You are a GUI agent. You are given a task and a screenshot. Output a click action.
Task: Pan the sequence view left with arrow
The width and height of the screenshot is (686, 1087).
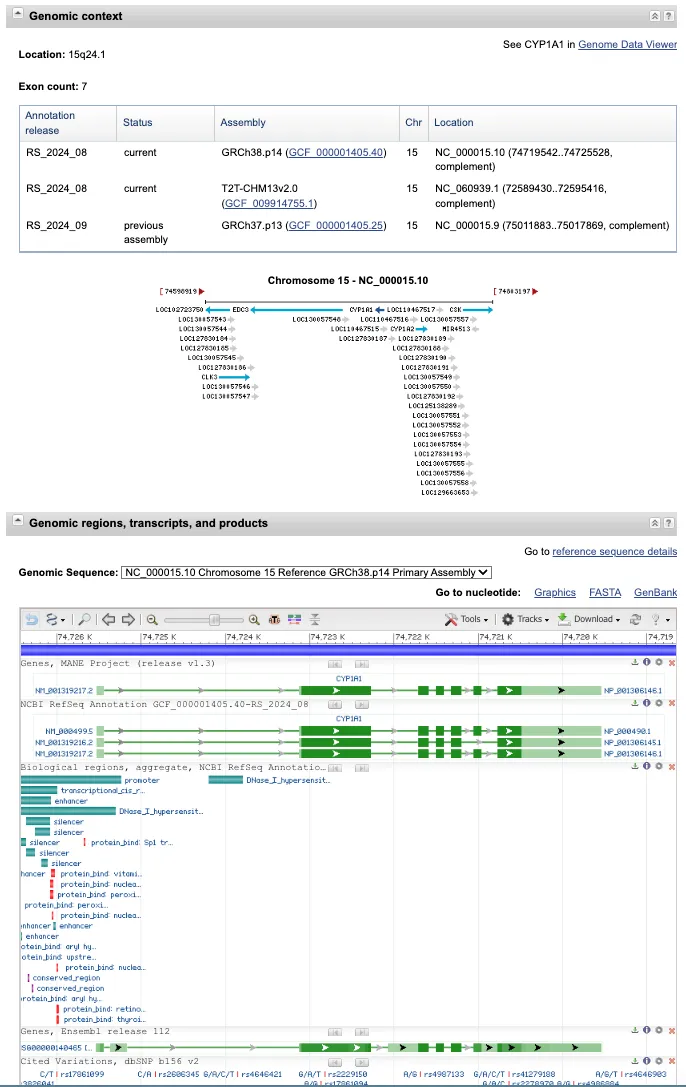point(109,619)
